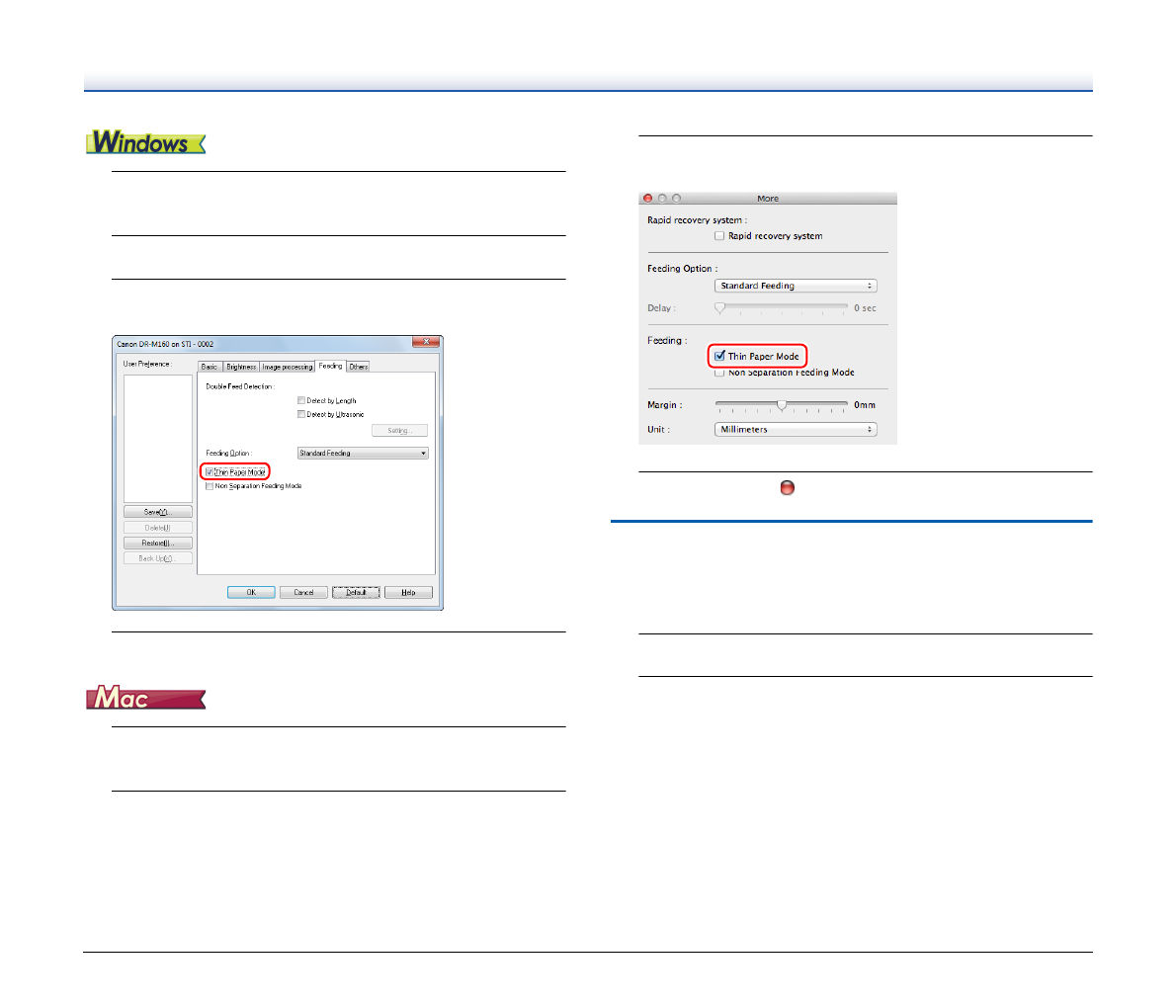The height and width of the screenshot is (1008, 1176).
Task: Switch to the Brightness tab
Action: [x=241, y=367]
